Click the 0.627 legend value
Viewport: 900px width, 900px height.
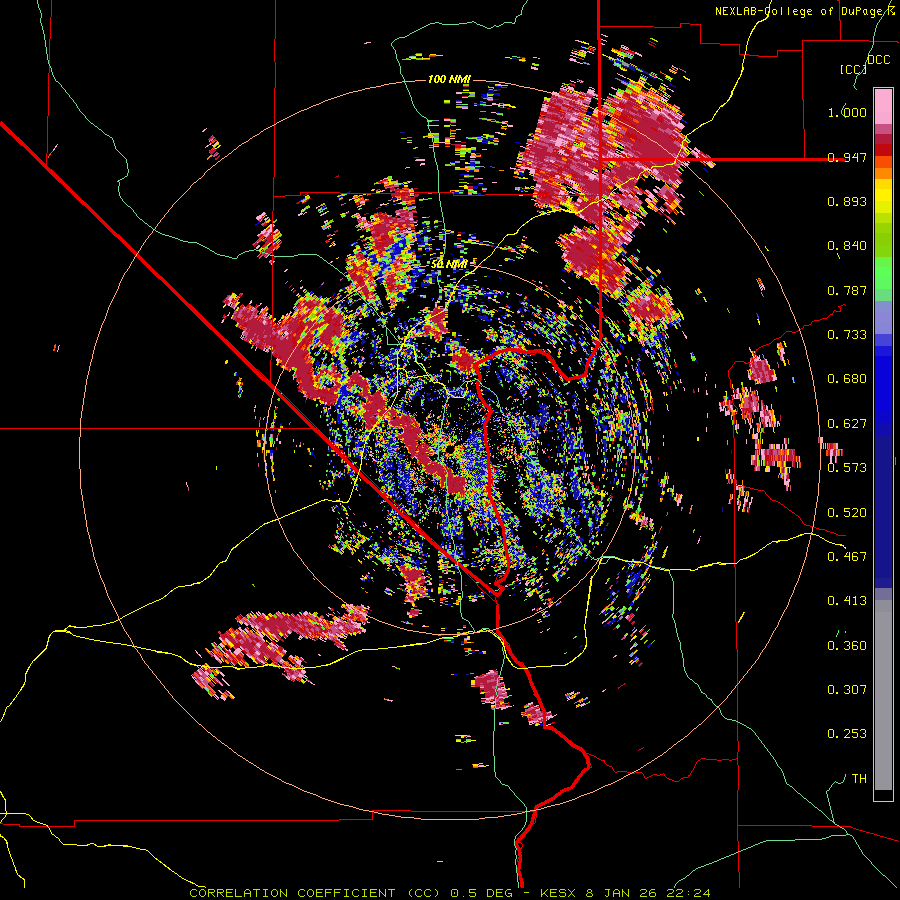(x=847, y=424)
